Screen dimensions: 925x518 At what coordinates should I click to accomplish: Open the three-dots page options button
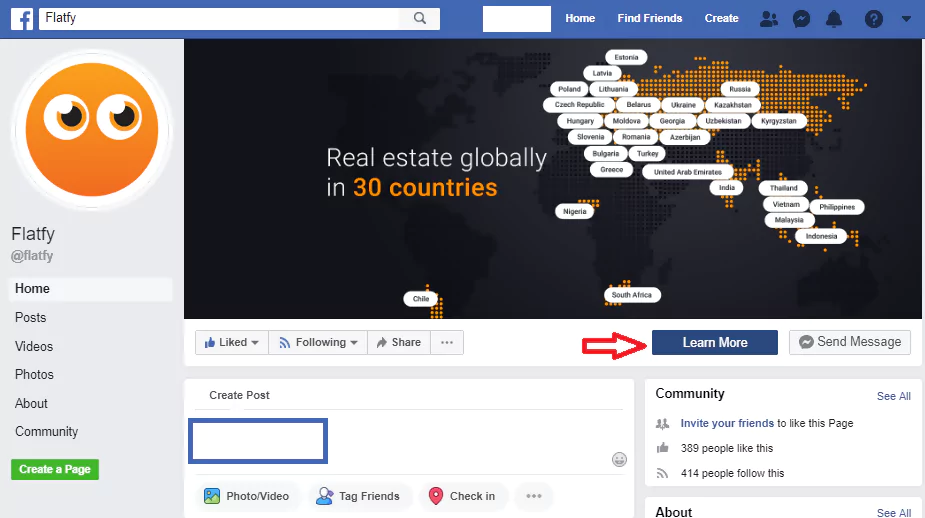[x=447, y=342]
